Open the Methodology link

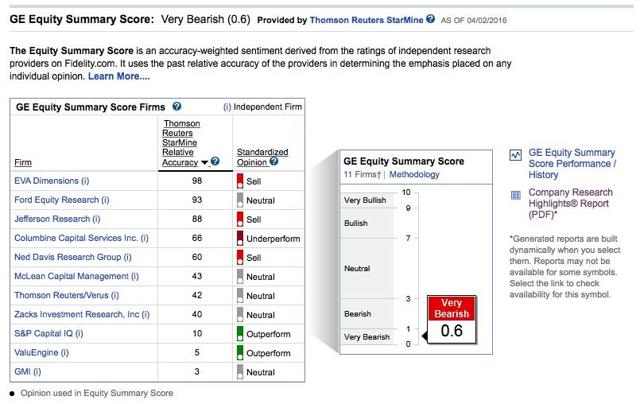(414, 174)
